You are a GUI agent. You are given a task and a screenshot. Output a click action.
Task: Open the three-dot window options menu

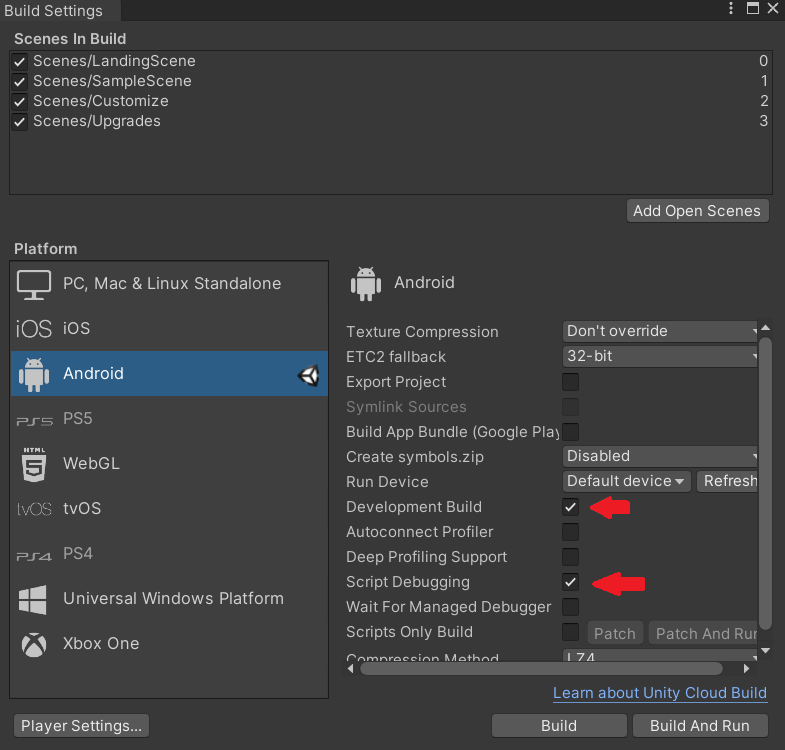click(731, 8)
